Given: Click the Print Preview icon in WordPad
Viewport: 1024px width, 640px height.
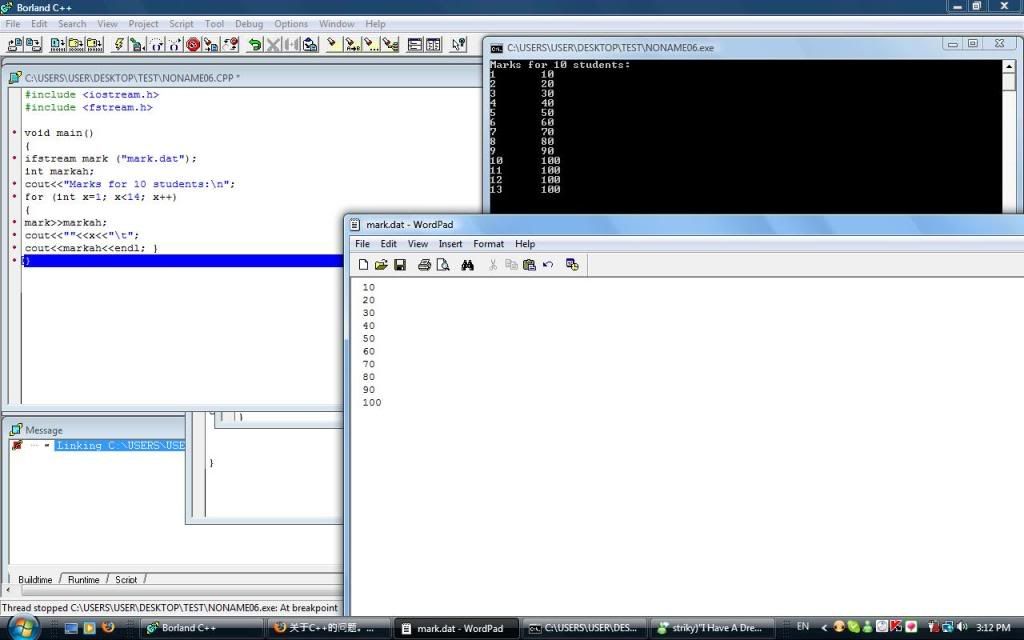Looking at the screenshot, I should pyautogui.click(x=442, y=265).
